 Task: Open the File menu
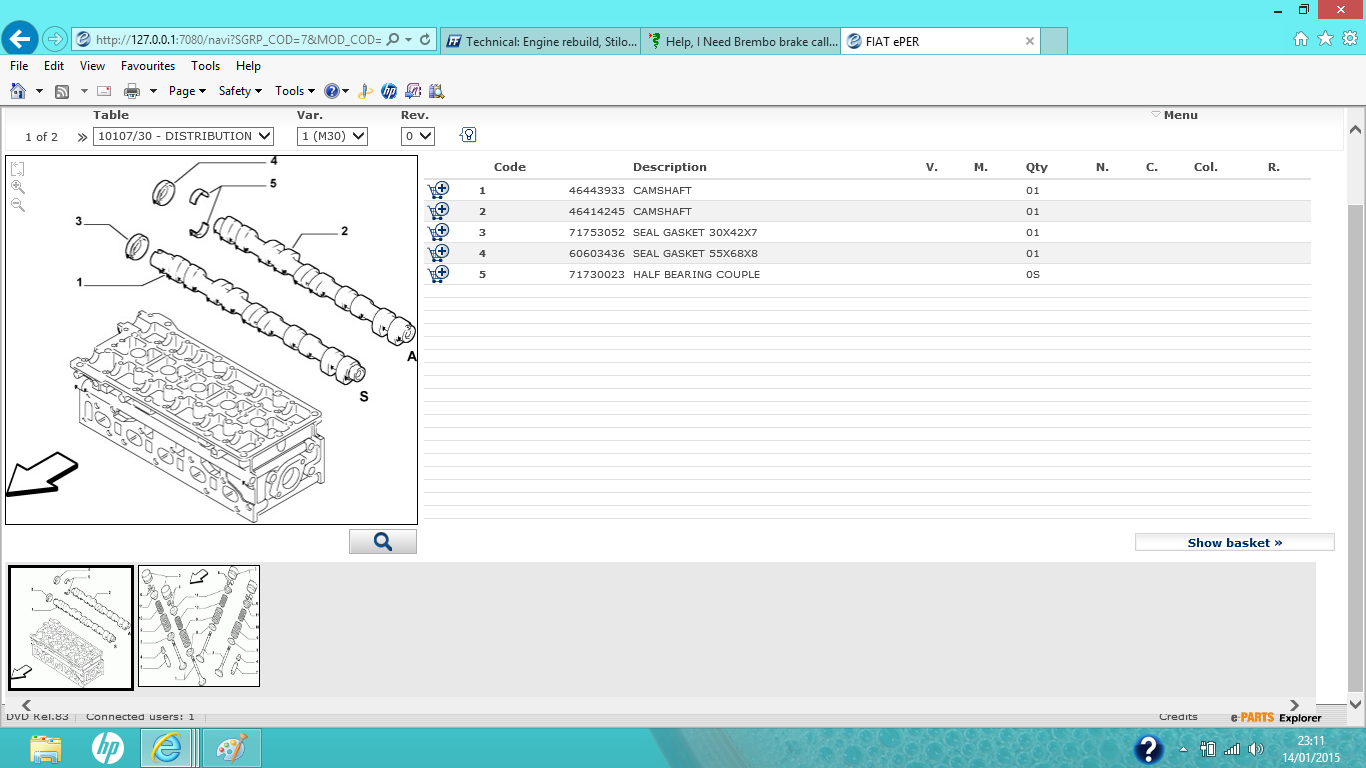[x=19, y=66]
